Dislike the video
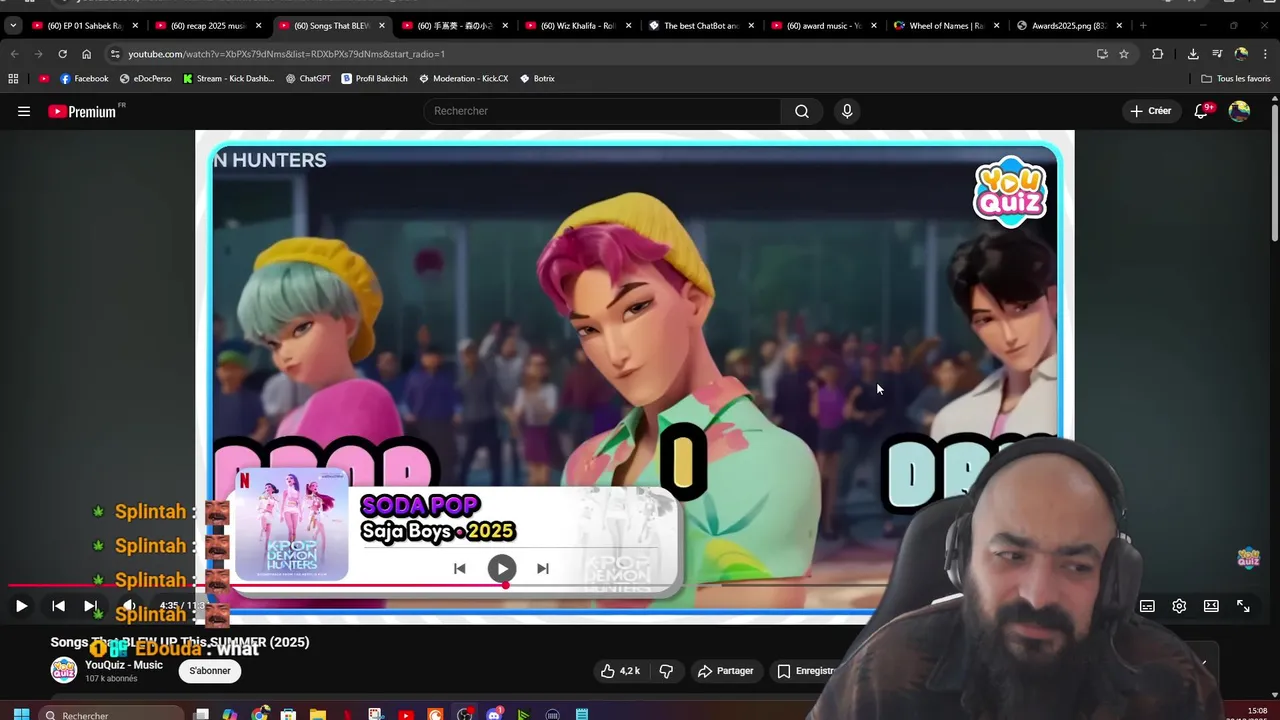The width and height of the screenshot is (1280, 720). click(x=666, y=671)
